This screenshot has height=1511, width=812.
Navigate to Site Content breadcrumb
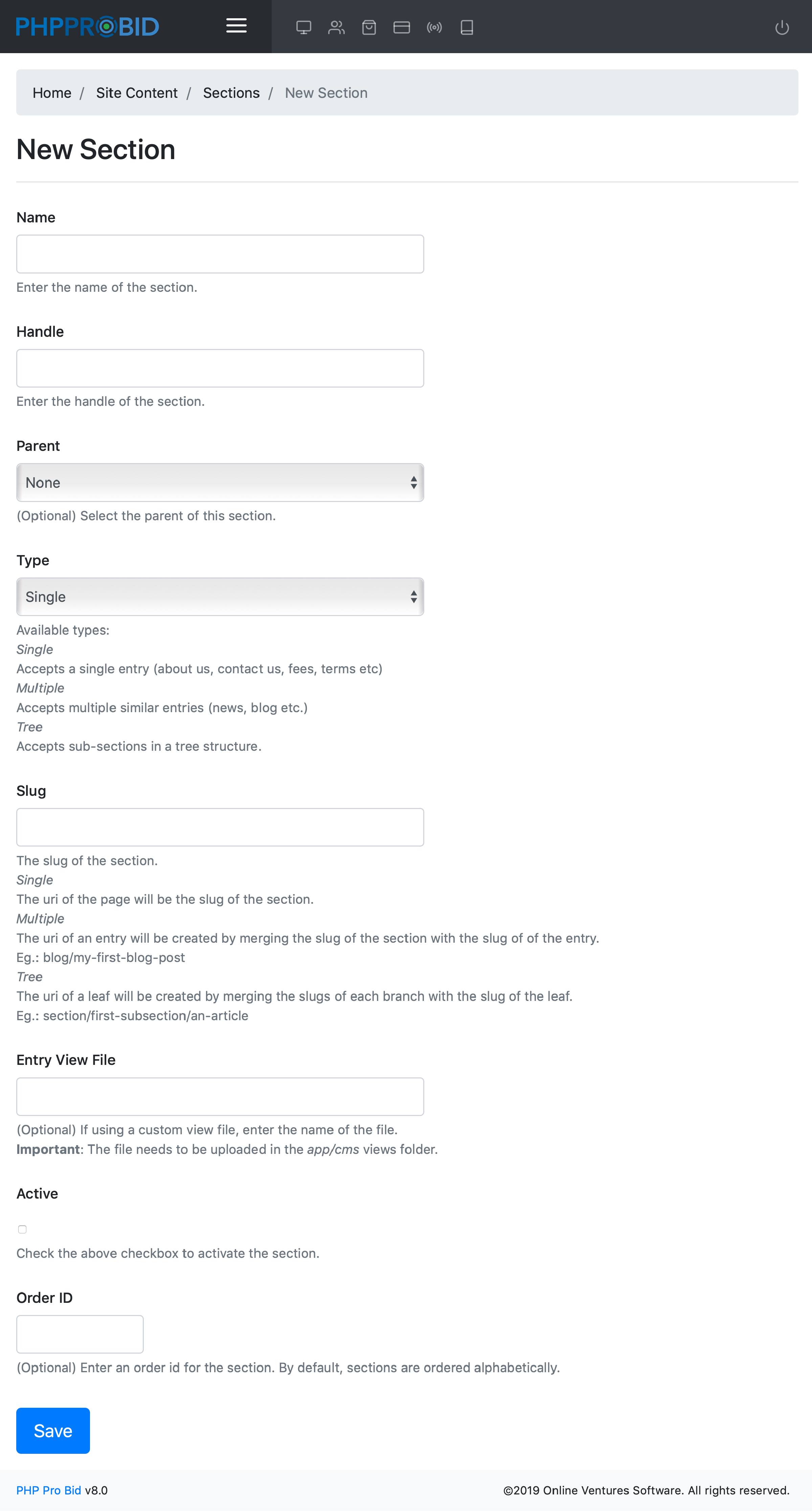137,93
